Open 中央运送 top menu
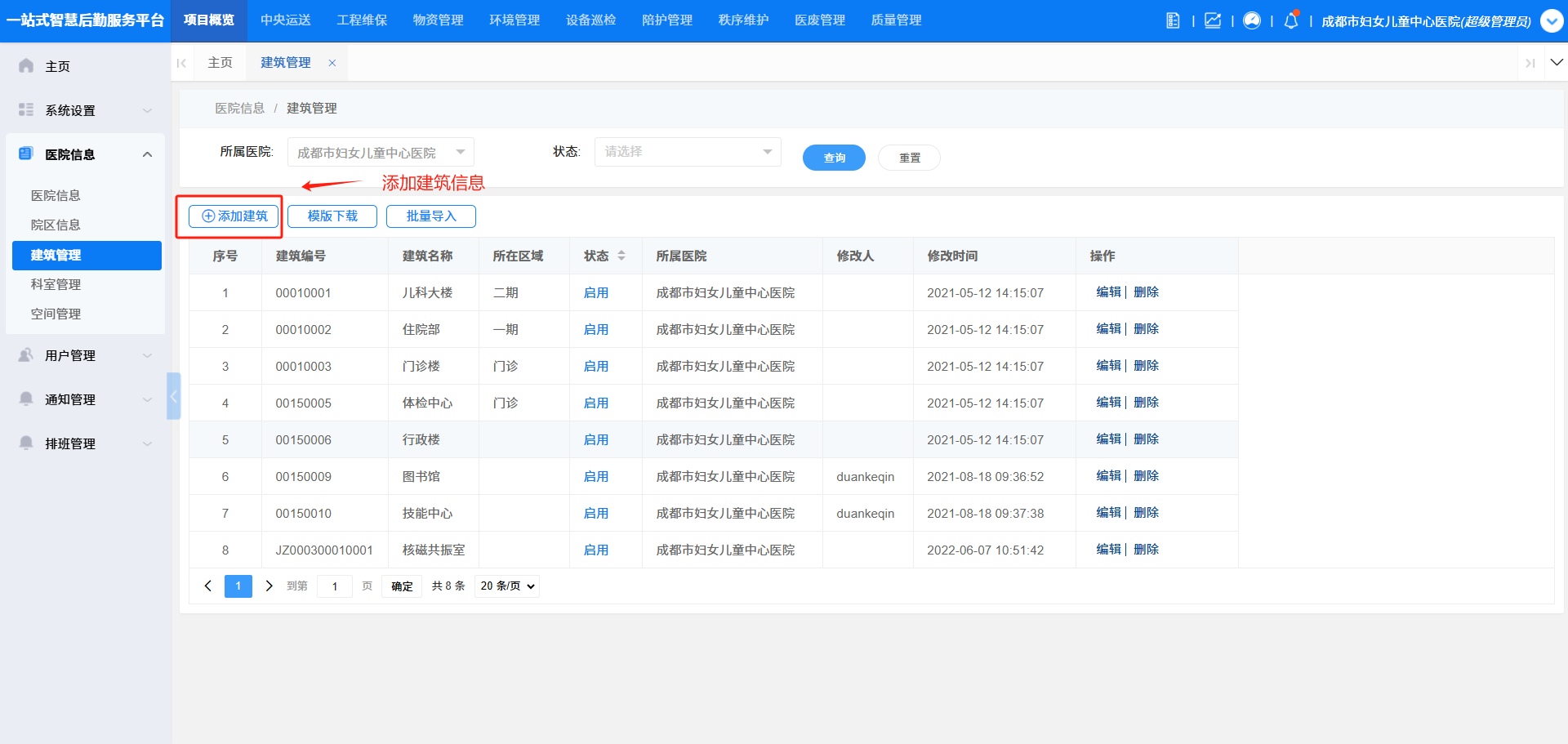The width and height of the screenshot is (1568, 744). point(286,20)
